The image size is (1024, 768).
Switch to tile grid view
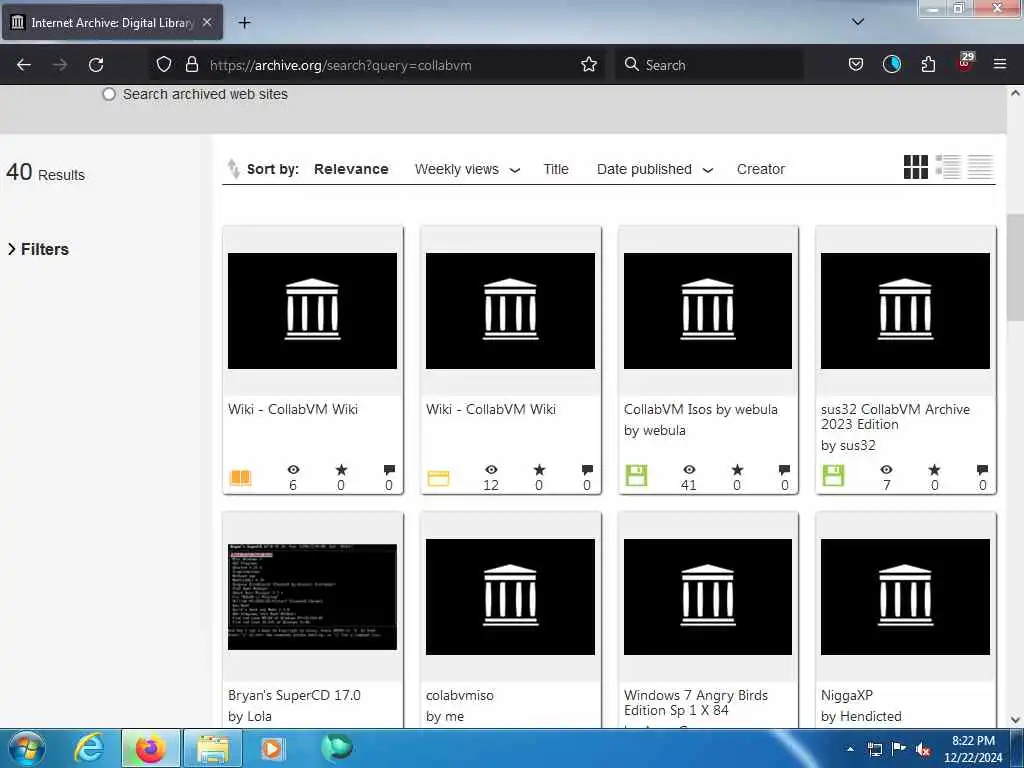point(916,167)
